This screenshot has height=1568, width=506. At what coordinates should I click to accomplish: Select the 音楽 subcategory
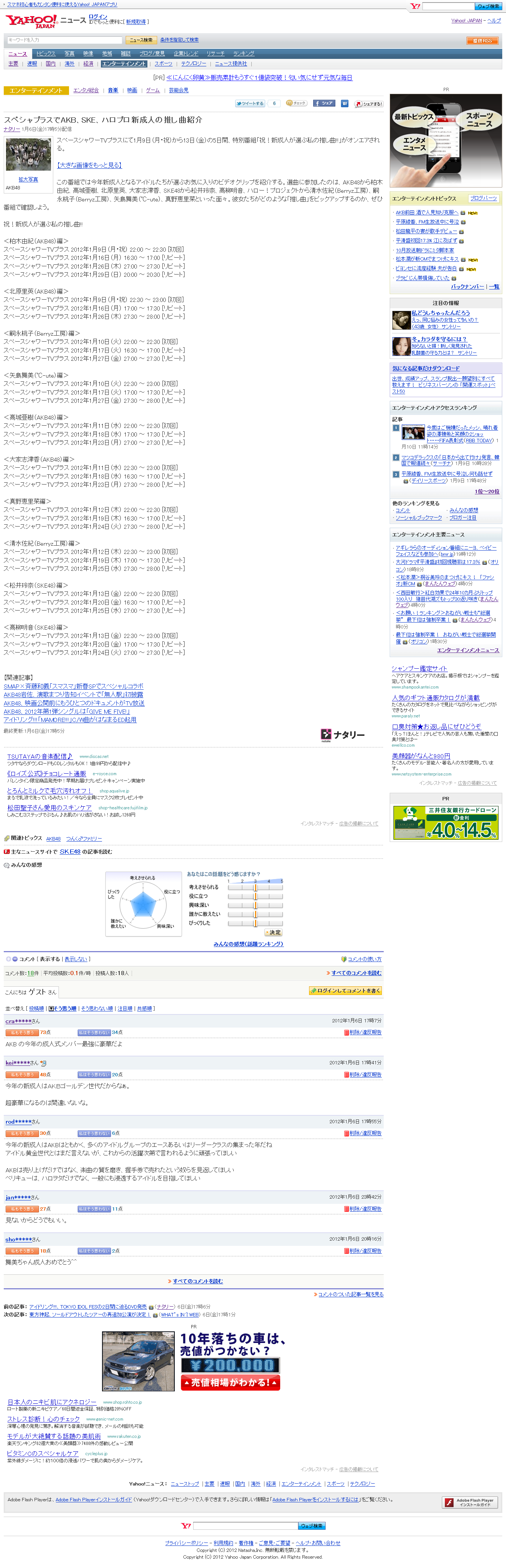113,90
